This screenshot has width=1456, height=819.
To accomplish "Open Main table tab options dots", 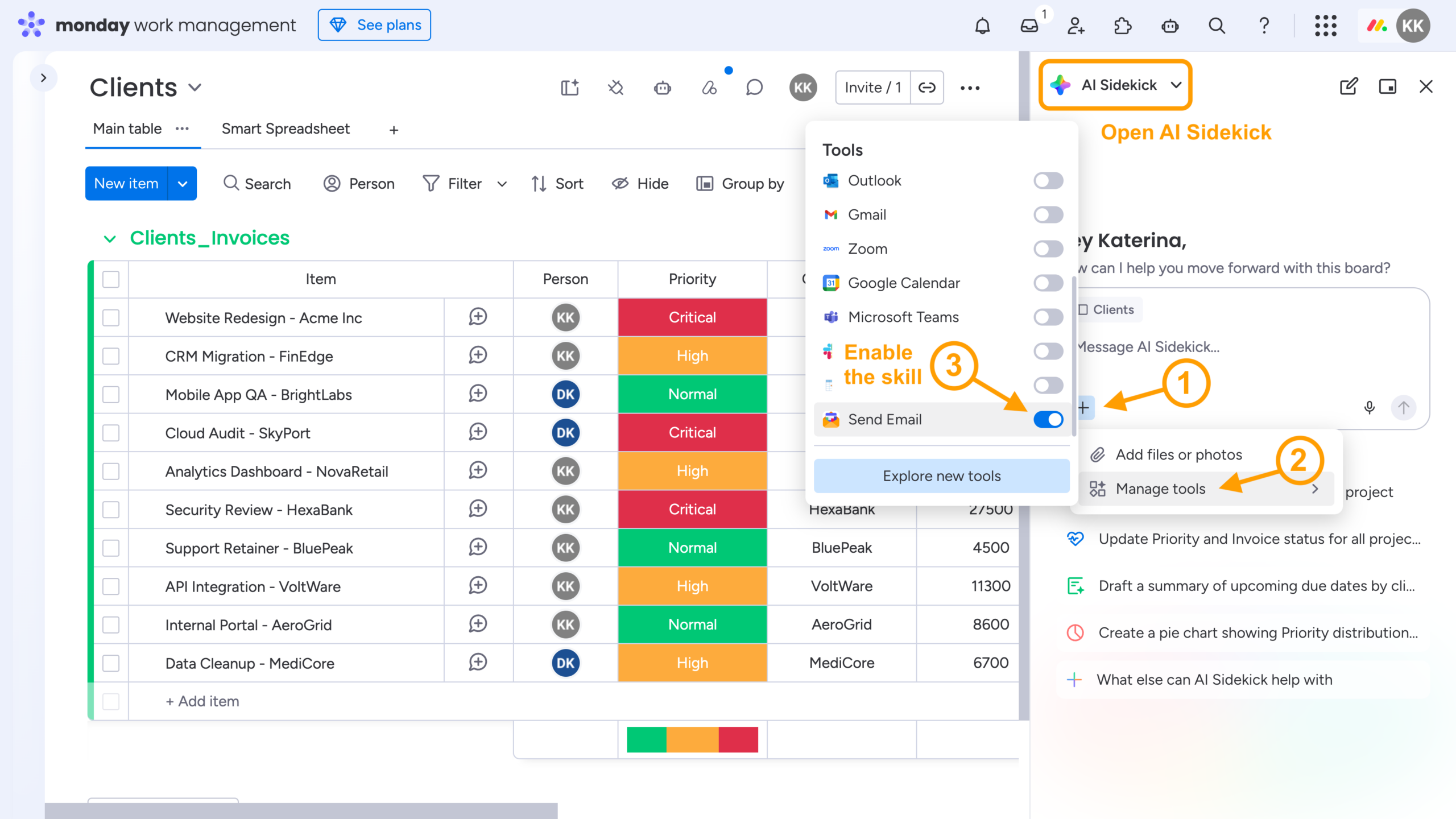I will 182,129.
